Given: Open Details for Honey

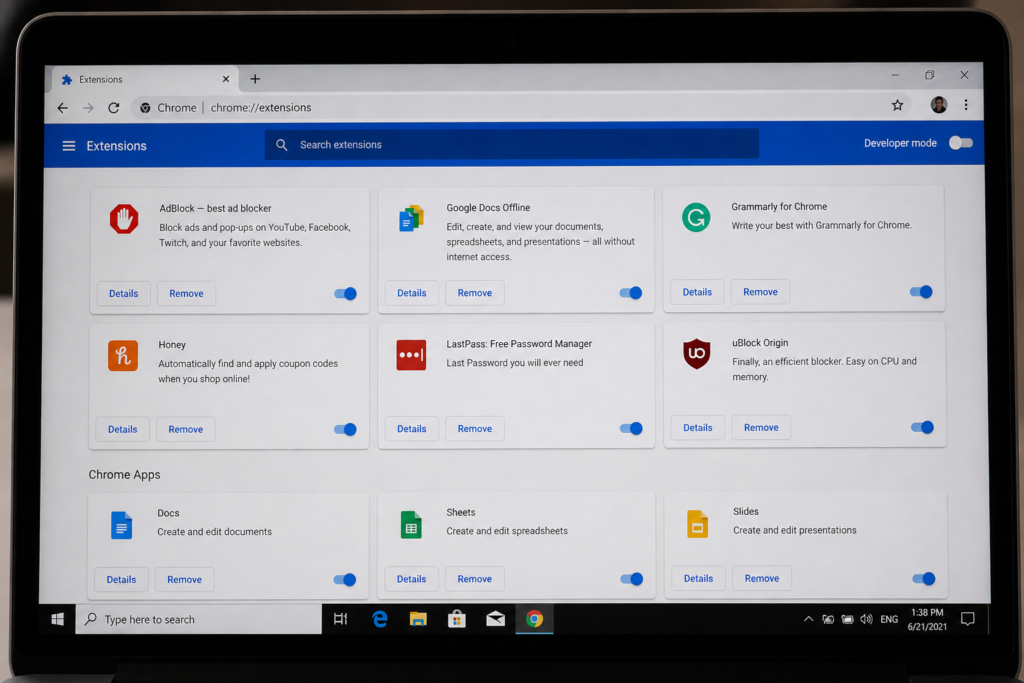Looking at the screenshot, I should point(123,430).
